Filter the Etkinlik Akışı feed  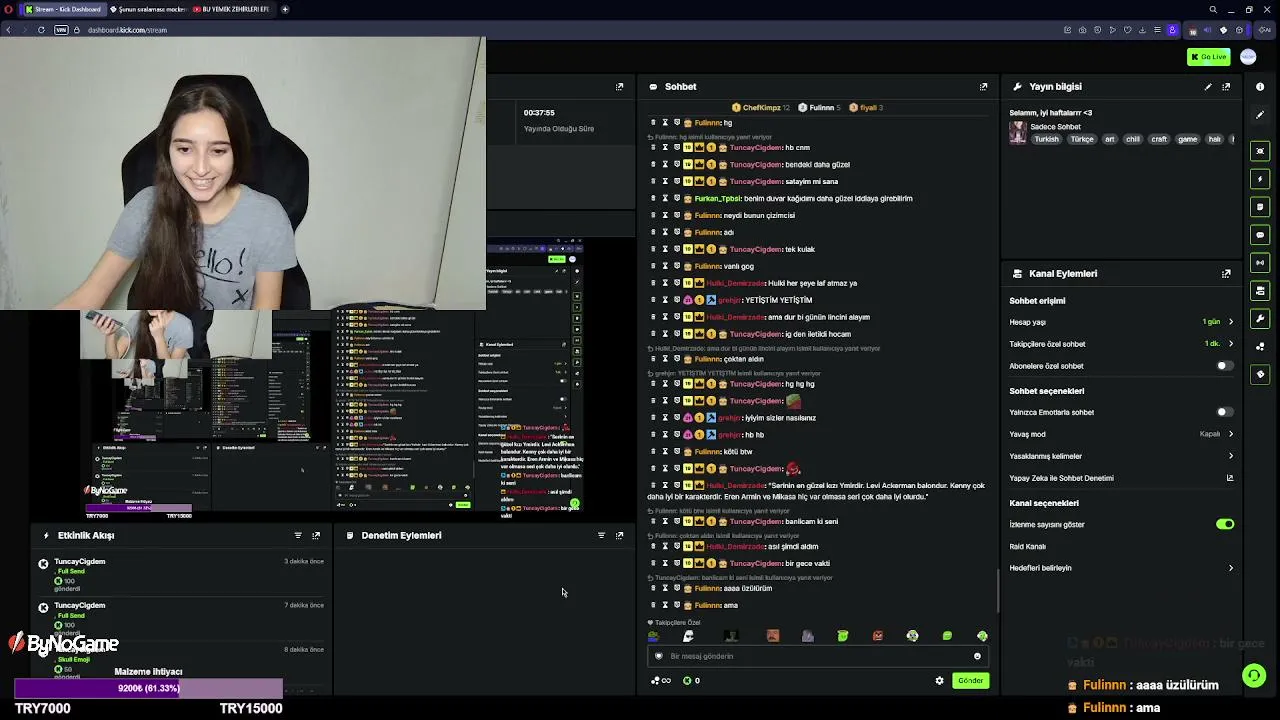point(298,535)
